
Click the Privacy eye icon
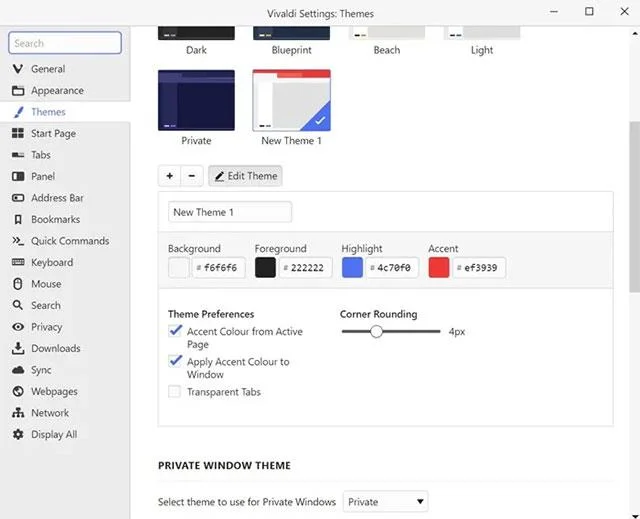[18, 327]
